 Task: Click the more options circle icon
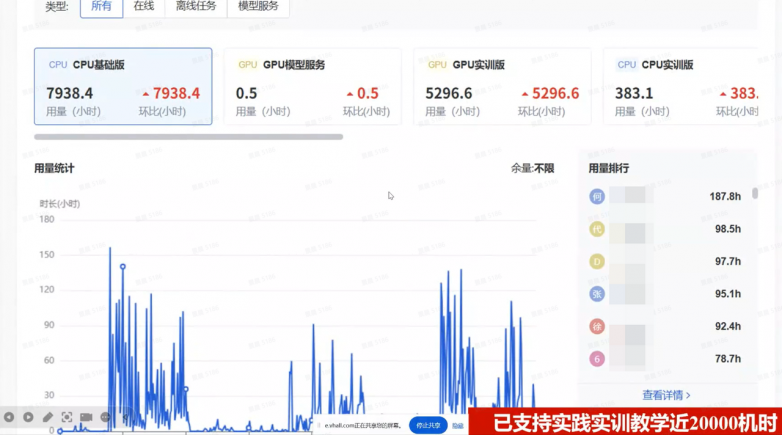104,417
